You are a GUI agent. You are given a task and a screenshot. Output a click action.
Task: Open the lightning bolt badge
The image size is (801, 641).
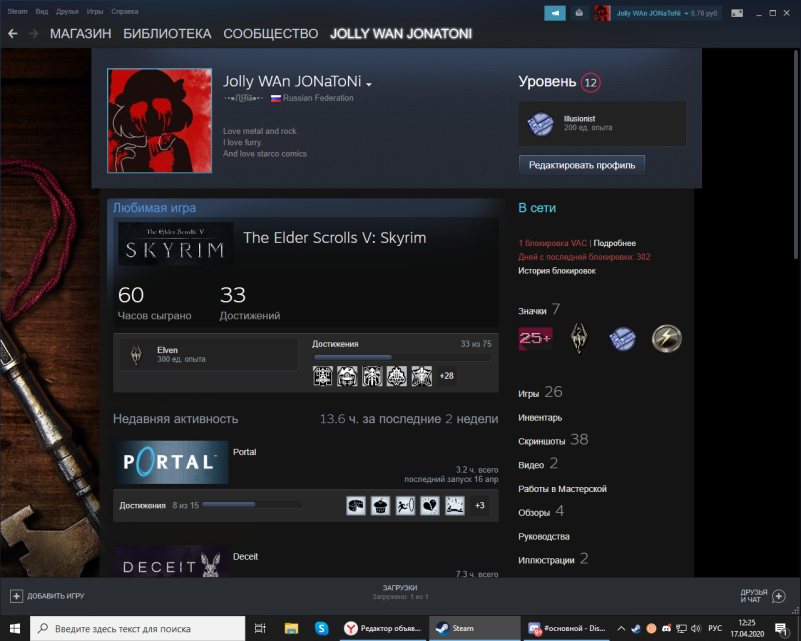(x=667, y=338)
